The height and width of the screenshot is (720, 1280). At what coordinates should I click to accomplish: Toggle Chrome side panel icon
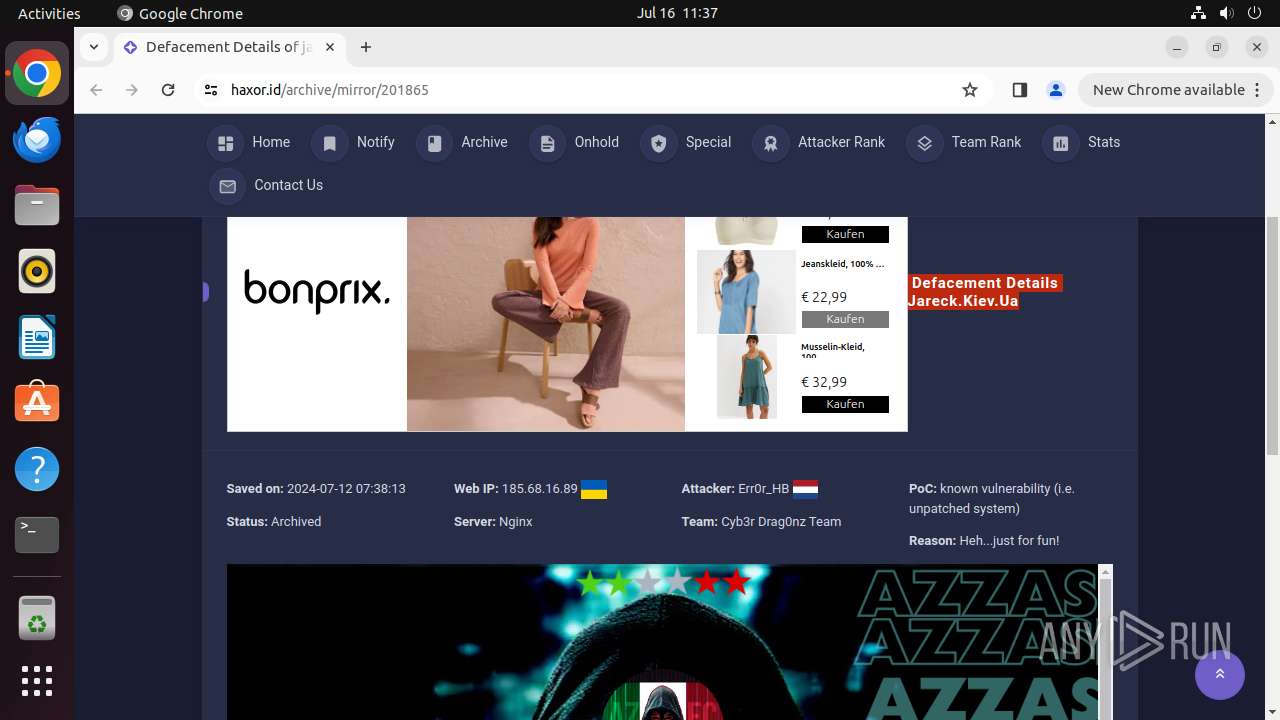tap(1020, 90)
